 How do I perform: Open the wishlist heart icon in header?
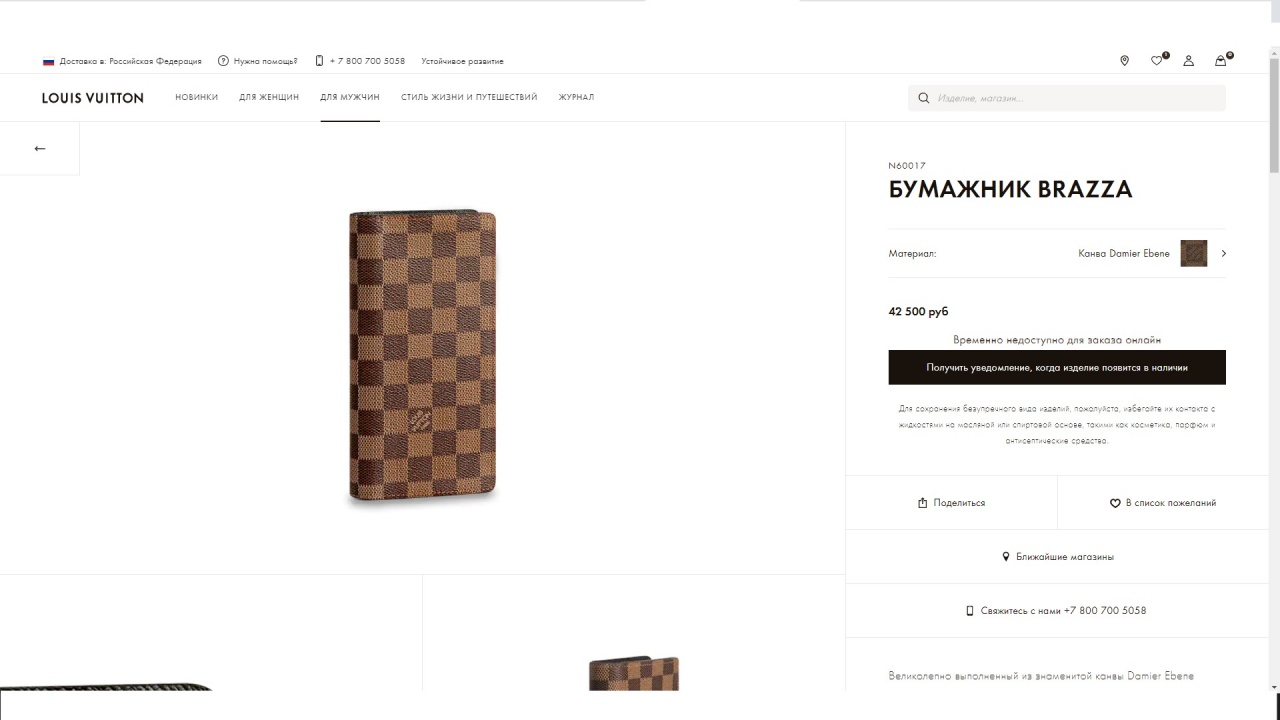(1157, 61)
